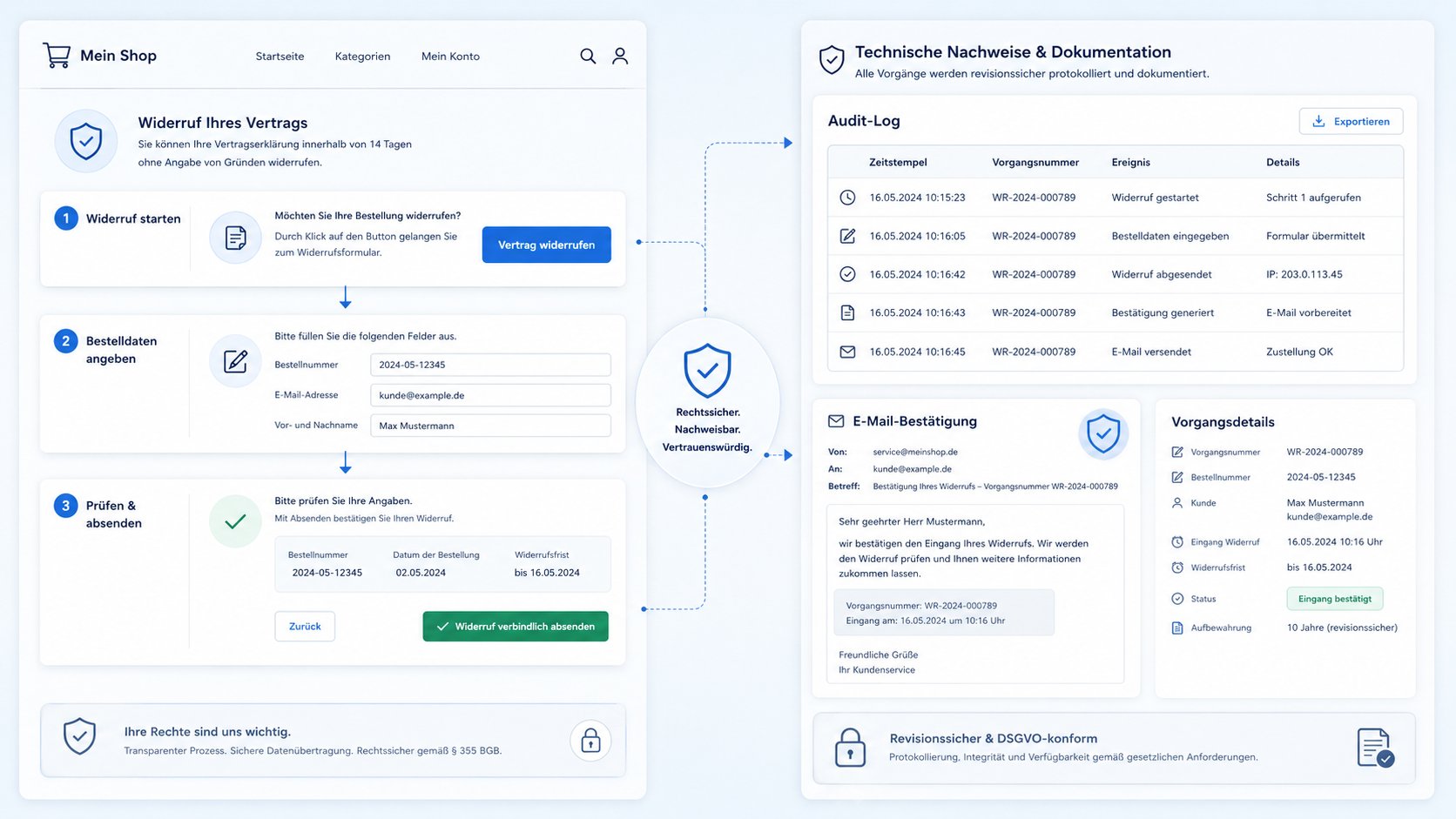Screen dimensions: 1456x819
Task: Click the Audit-Log heading
Action: [864, 121]
